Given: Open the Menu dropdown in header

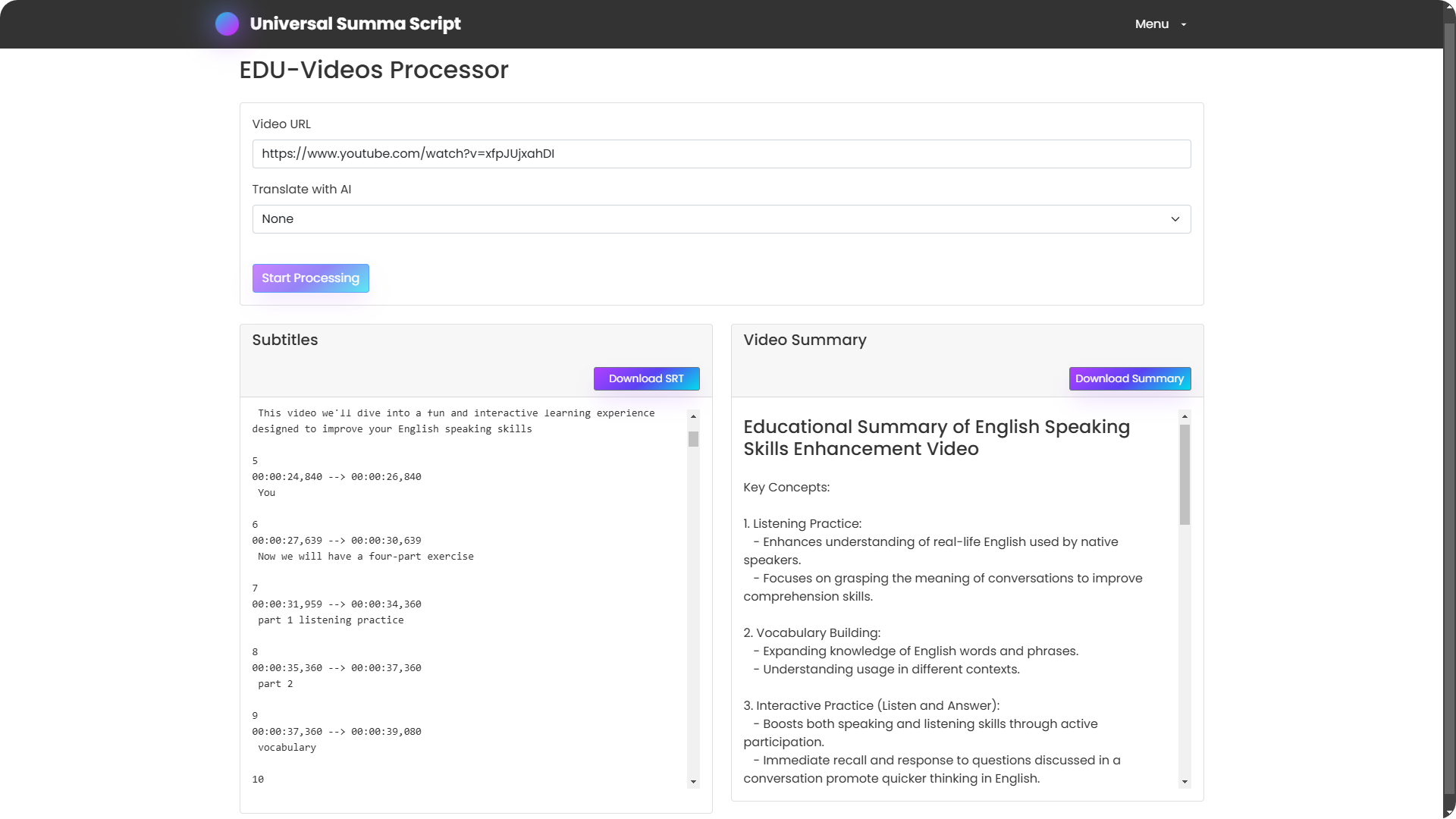Looking at the screenshot, I should pos(1151,24).
